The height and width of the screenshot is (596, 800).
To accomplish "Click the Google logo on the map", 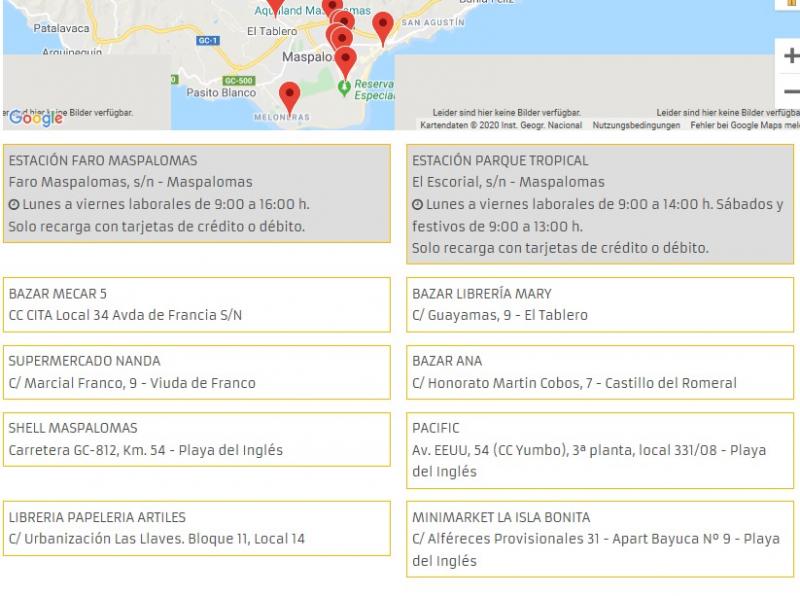I will (36, 118).
